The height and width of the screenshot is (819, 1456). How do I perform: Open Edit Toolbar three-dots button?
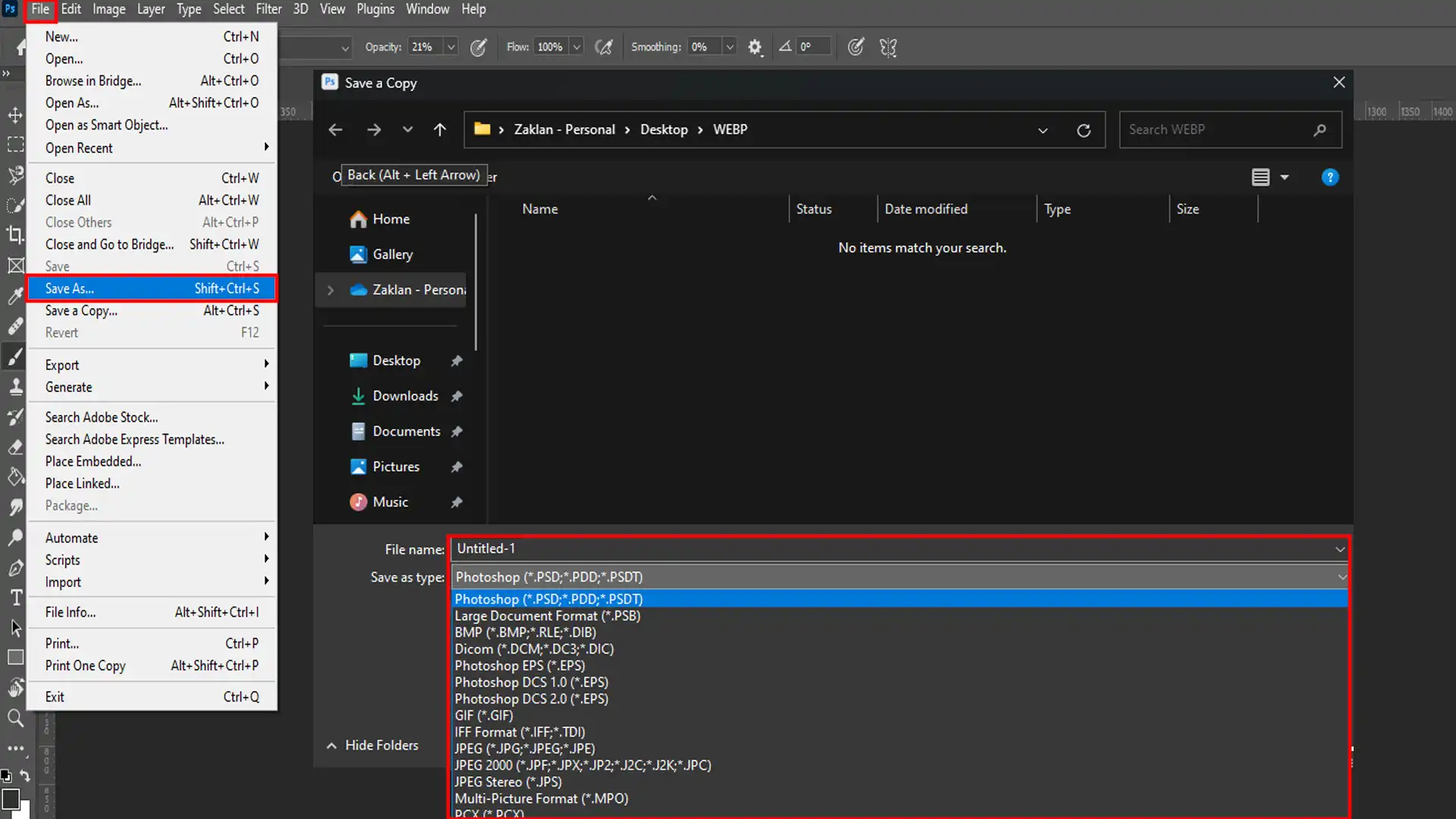15,748
